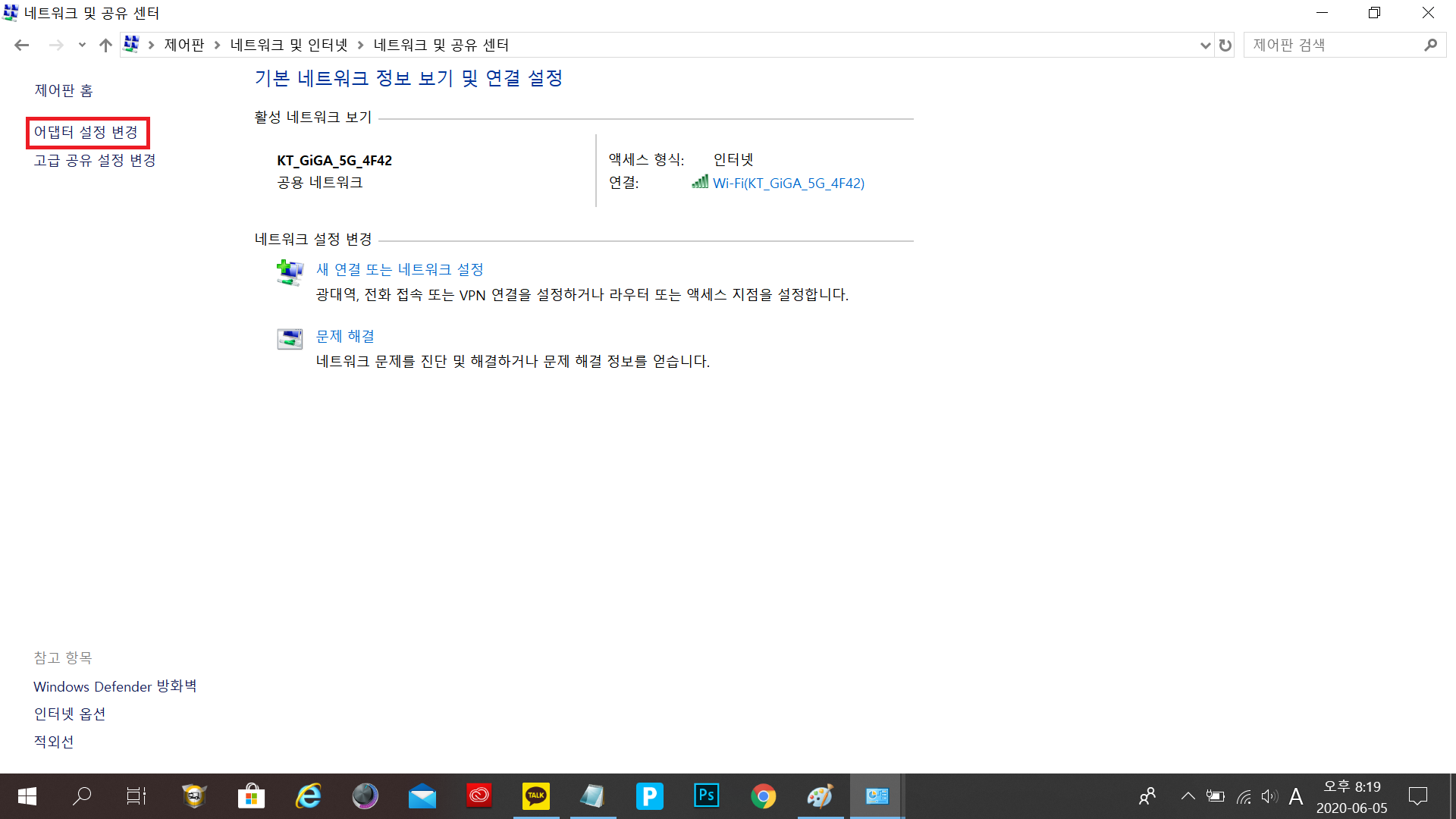The width and height of the screenshot is (1456, 819).
Task: Launch Internet Explorer from the taskbar
Action: click(x=308, y=796)
